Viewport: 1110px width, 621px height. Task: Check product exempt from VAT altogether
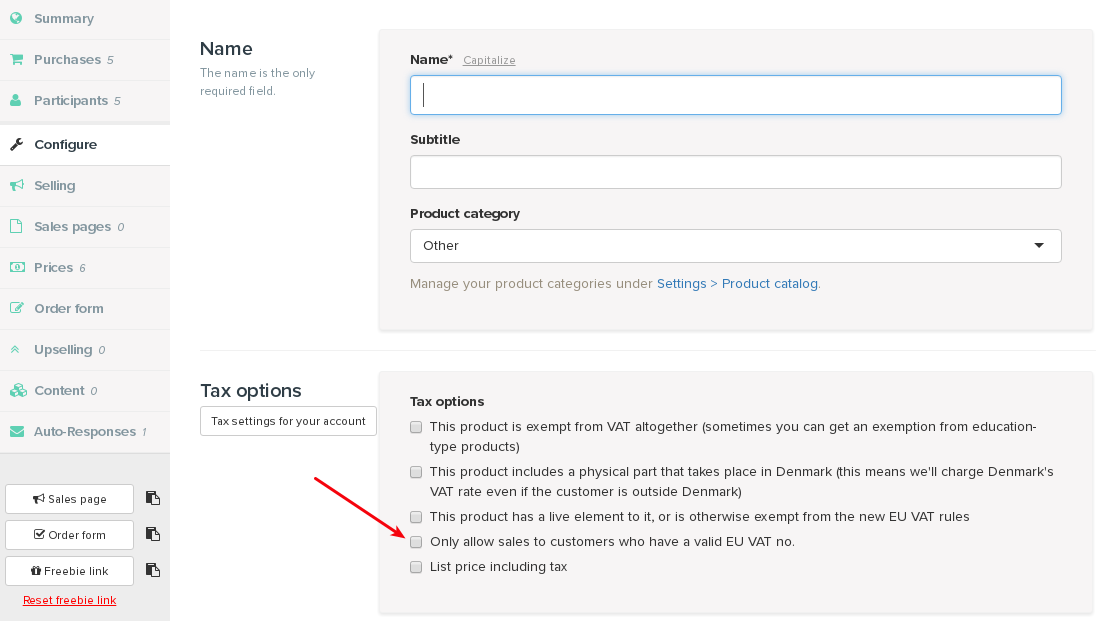tap(416, 427)
